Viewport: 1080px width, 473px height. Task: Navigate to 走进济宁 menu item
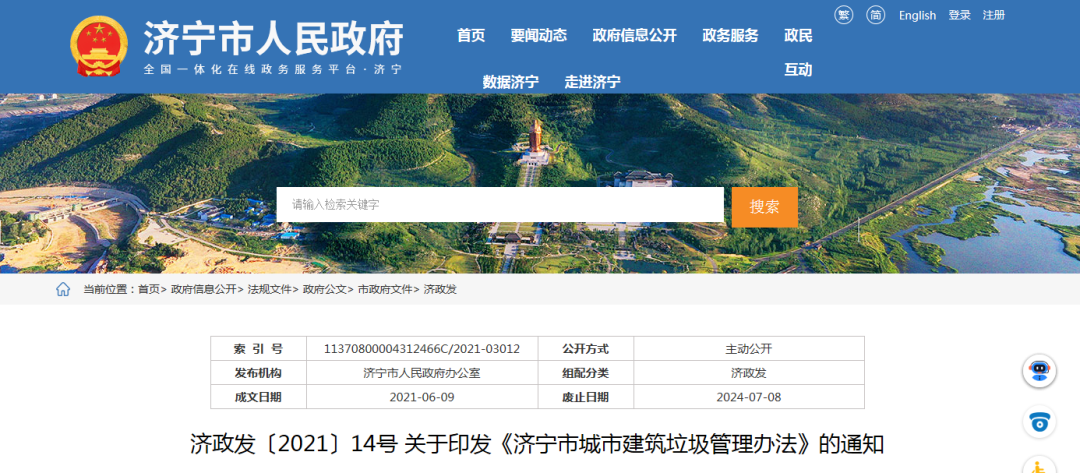pyautogui.click(x=592, y=82)
